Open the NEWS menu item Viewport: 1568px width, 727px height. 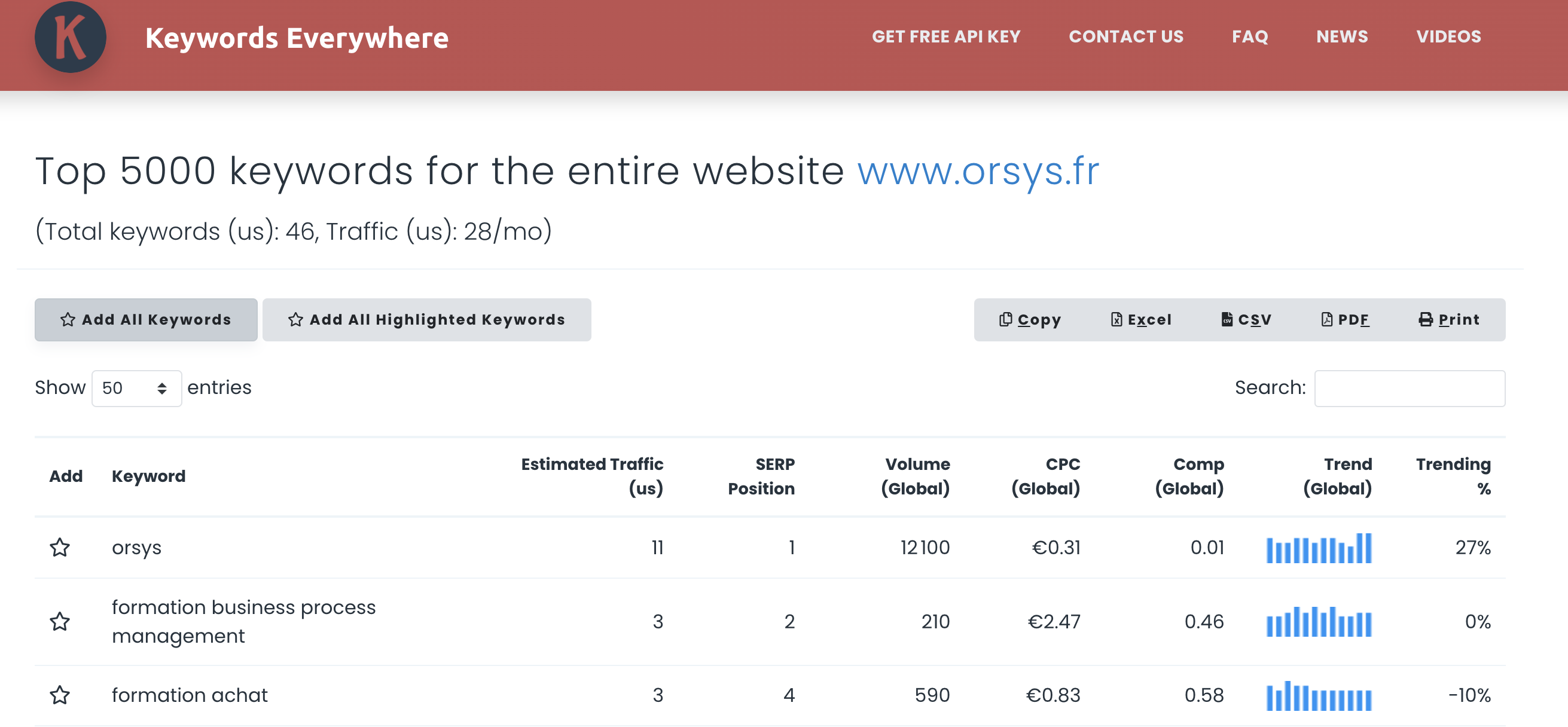click(x=1342, y=36)
